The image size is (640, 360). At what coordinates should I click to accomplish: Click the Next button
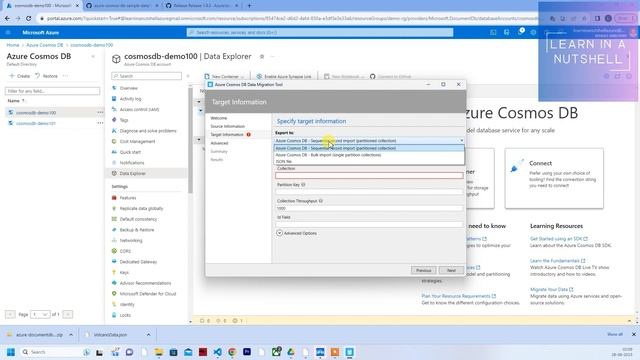451,270
